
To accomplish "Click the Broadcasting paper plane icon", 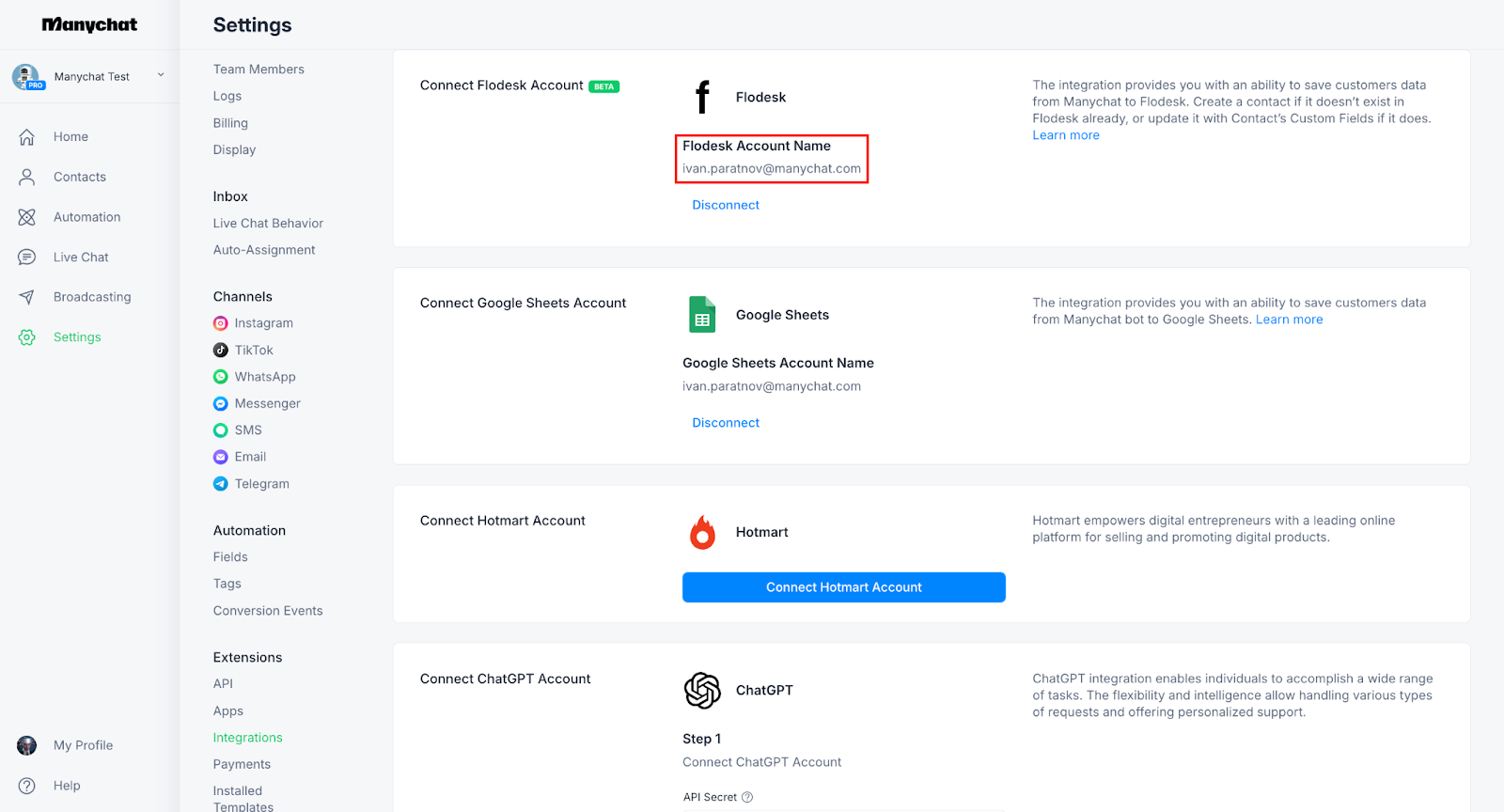I will [x=27, y=297].
